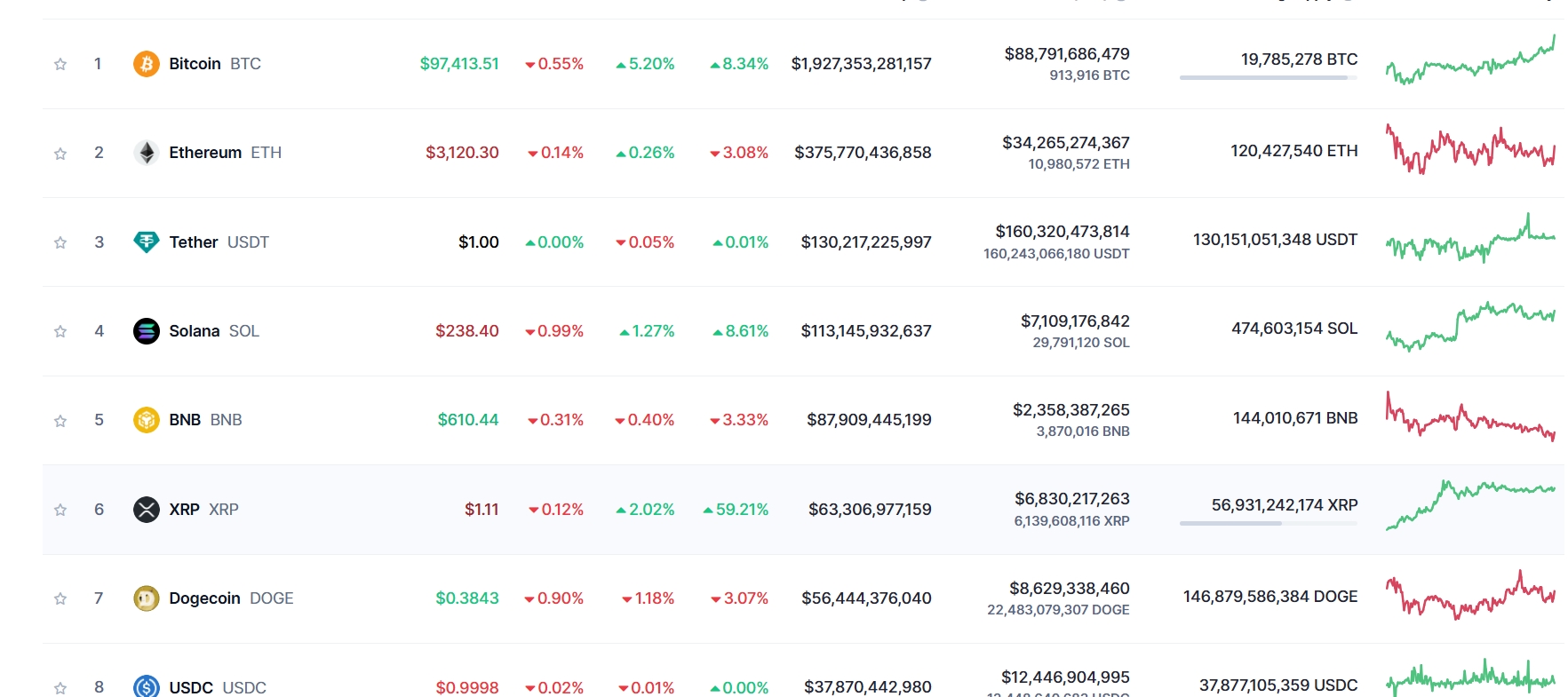This screenshot has height=697, width=1568.
Task: Toggle the Dogecoin watchlist star
Action: (60, 598)
